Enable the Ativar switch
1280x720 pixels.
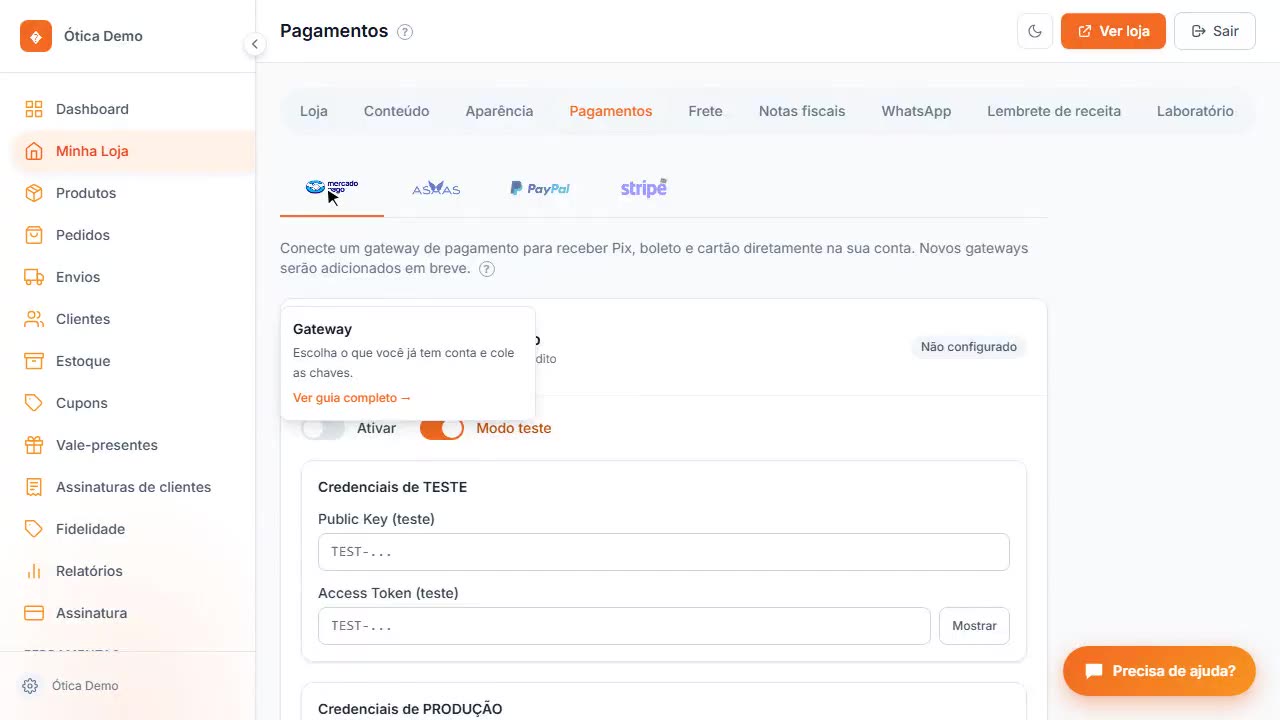(323, 428)
